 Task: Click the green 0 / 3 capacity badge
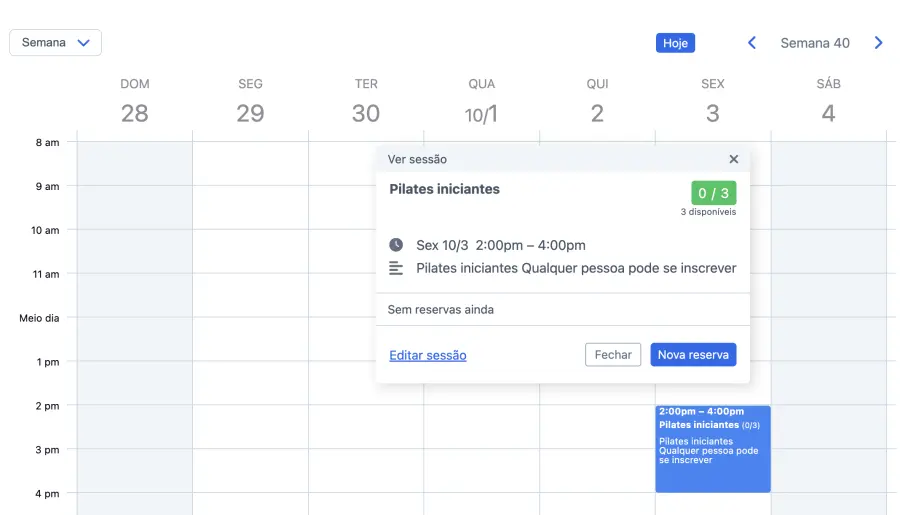pyautogui.click(x=713, y=193)
